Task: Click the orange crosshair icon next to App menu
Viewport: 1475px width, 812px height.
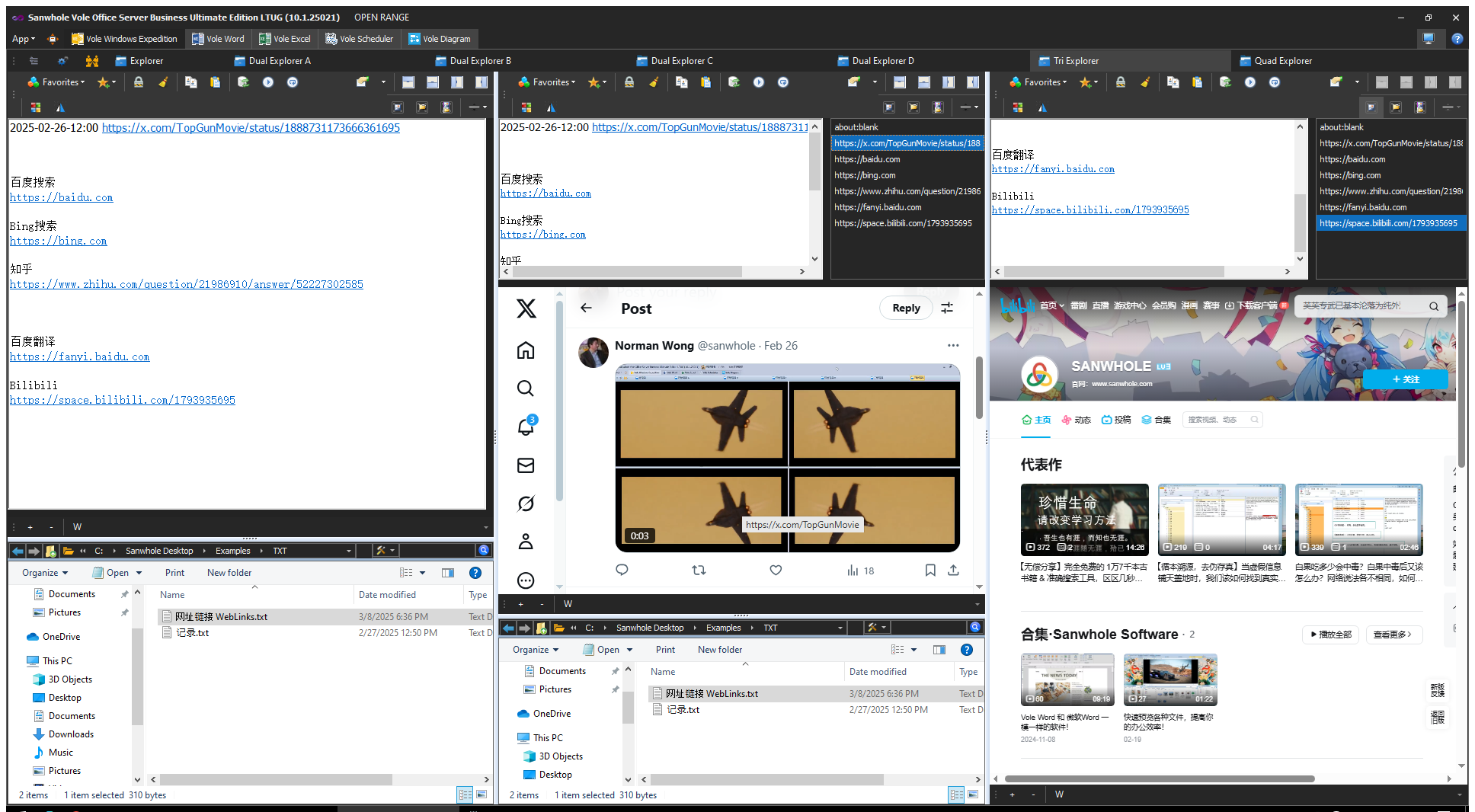Action: (52, 39)
